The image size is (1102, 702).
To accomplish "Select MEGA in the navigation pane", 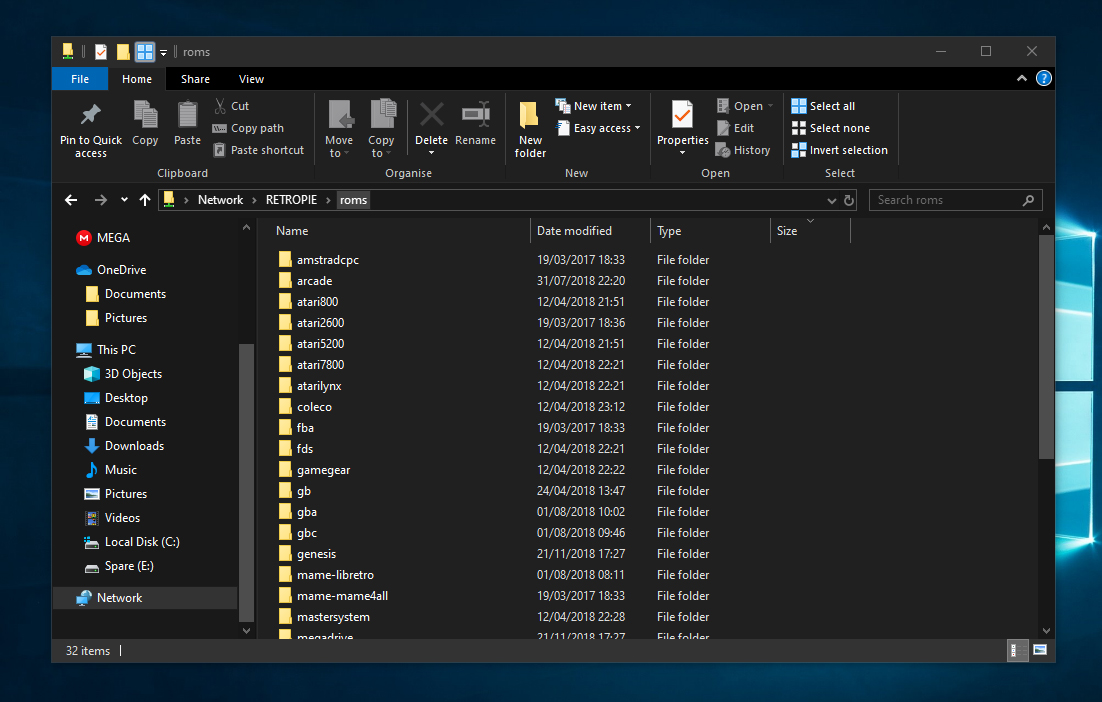I will pos(103,238).
